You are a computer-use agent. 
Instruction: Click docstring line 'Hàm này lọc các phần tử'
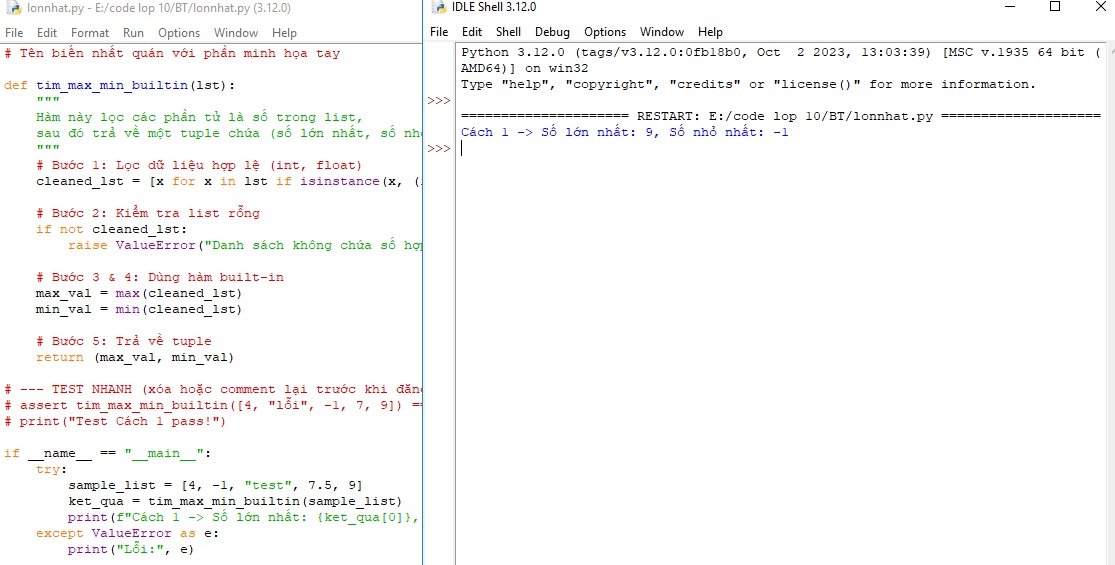(199, 117)
